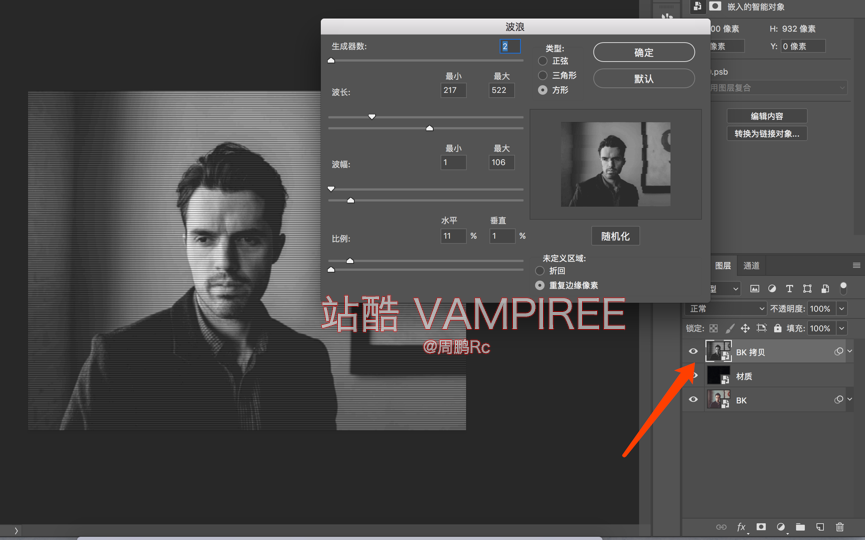
Task: Open the 填充 slider dropdown arrow
Action: pos(842,328)
